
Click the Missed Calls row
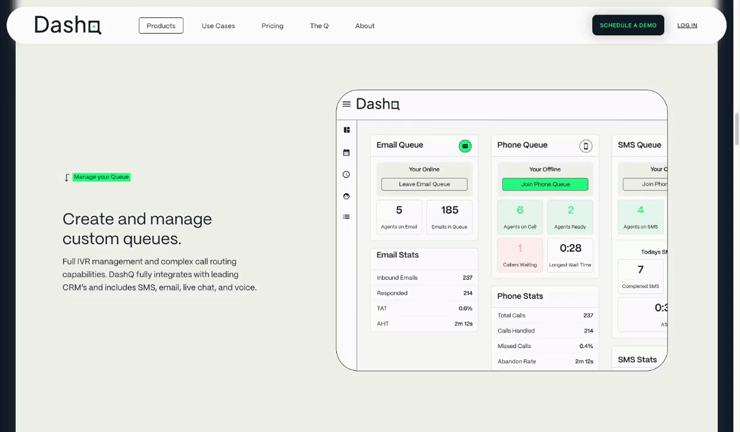545,346
